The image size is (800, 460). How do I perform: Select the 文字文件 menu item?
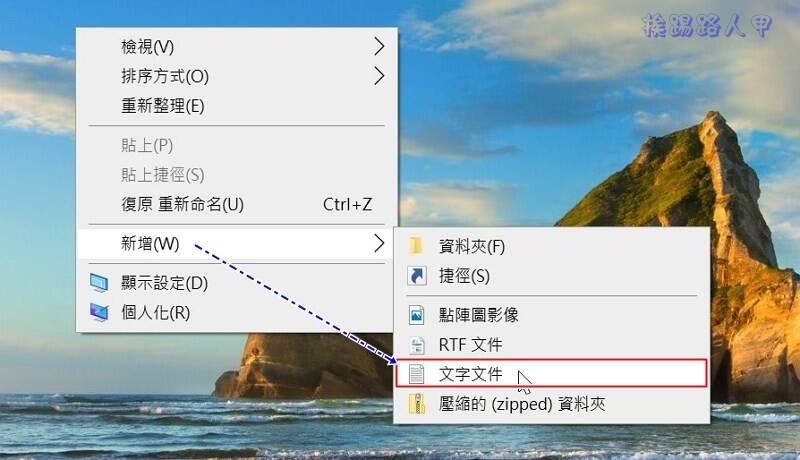552,374
